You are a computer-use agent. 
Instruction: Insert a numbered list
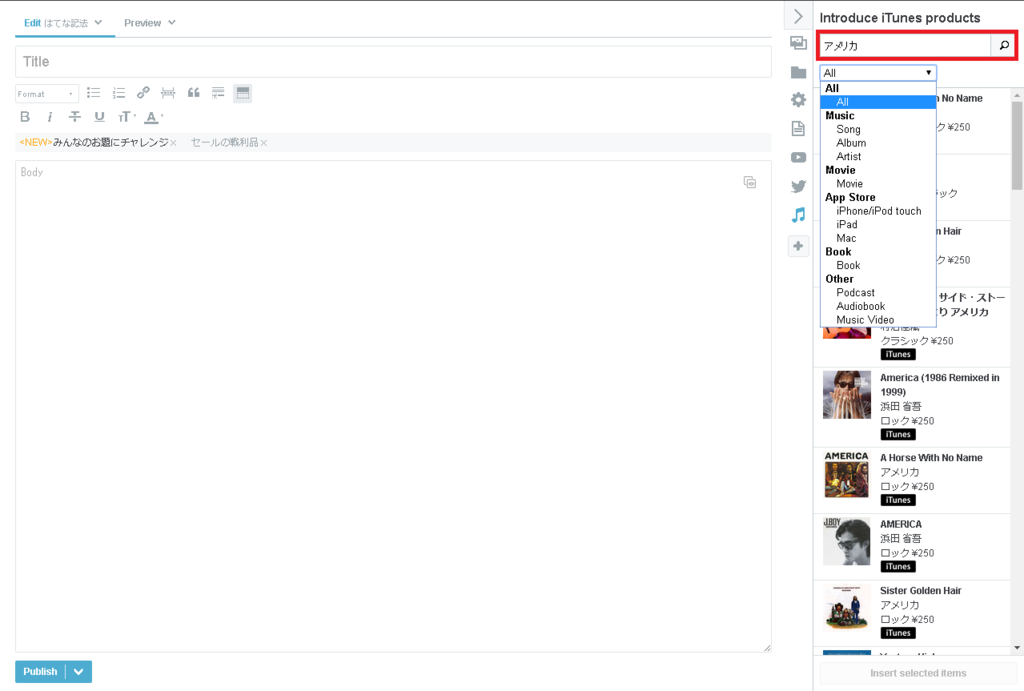[119, 93]
